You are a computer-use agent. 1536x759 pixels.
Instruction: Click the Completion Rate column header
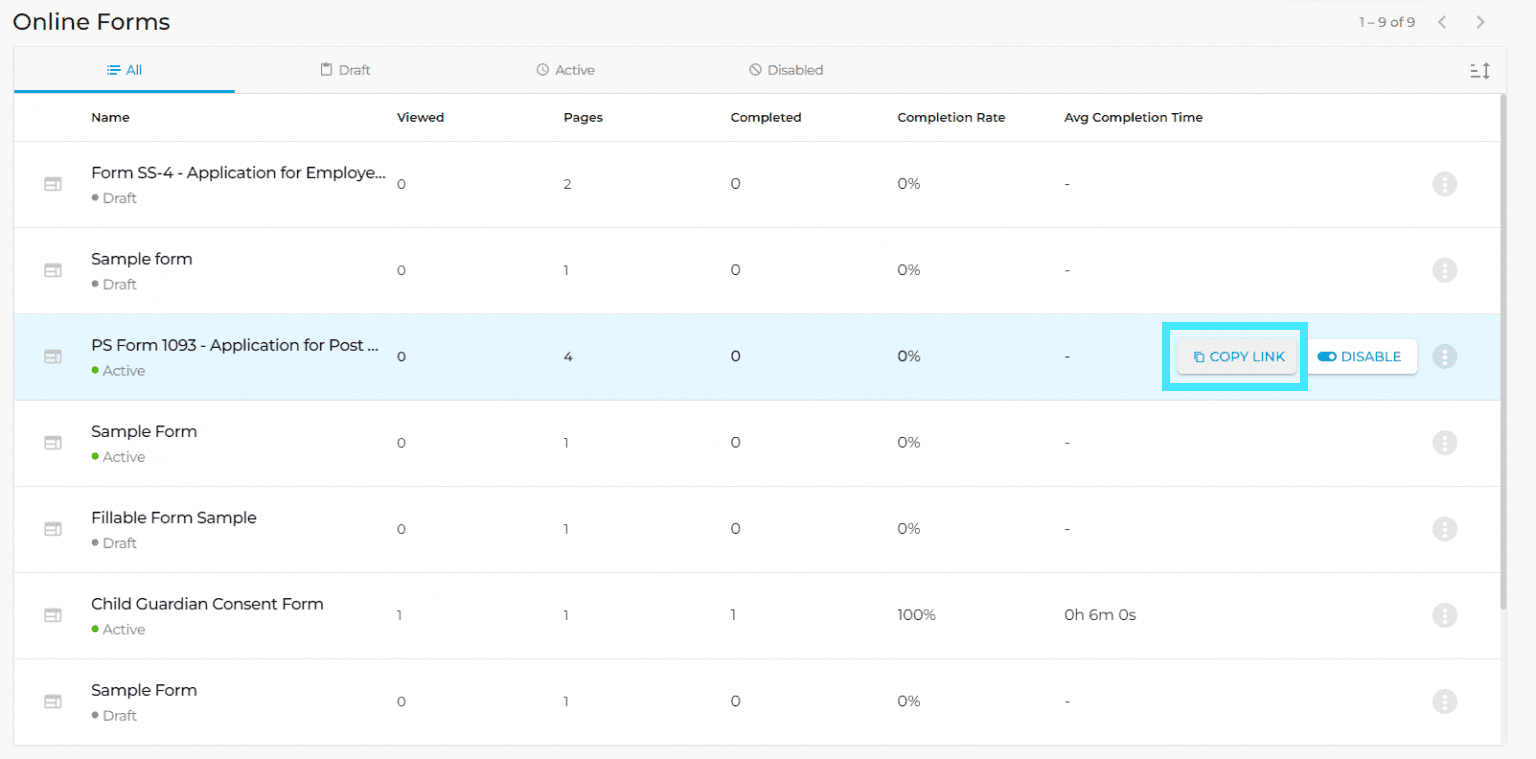tap(950, 117)
